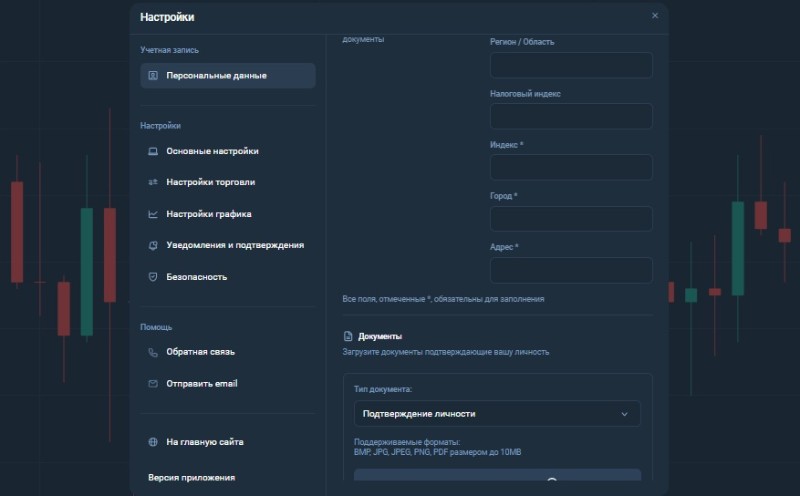Viewport: 800px width, 496px height.
Task: Click the chart settings graph icon
Action: 153,214
